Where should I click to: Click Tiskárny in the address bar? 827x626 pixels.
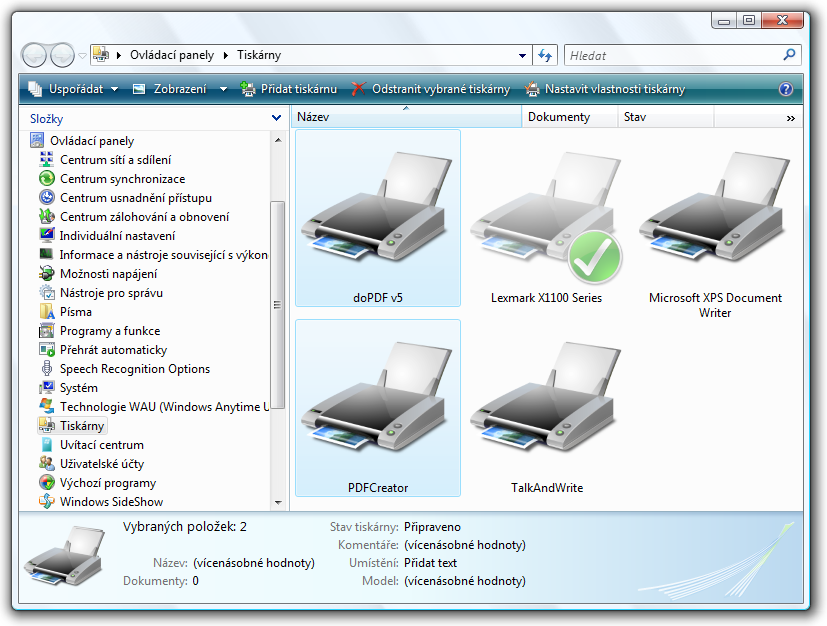[x=259, y=55]
